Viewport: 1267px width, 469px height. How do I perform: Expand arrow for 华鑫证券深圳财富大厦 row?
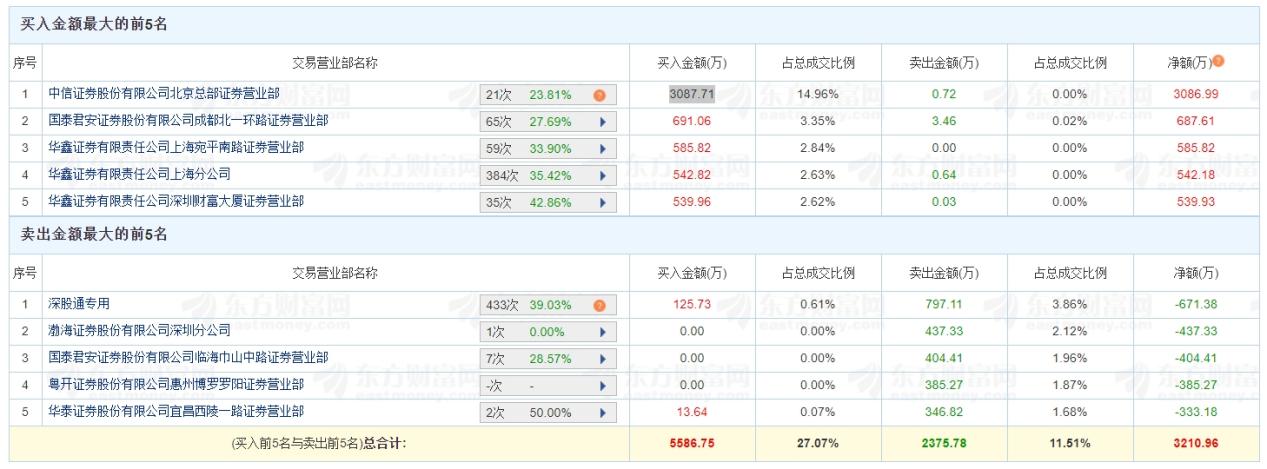click(602, 202)
